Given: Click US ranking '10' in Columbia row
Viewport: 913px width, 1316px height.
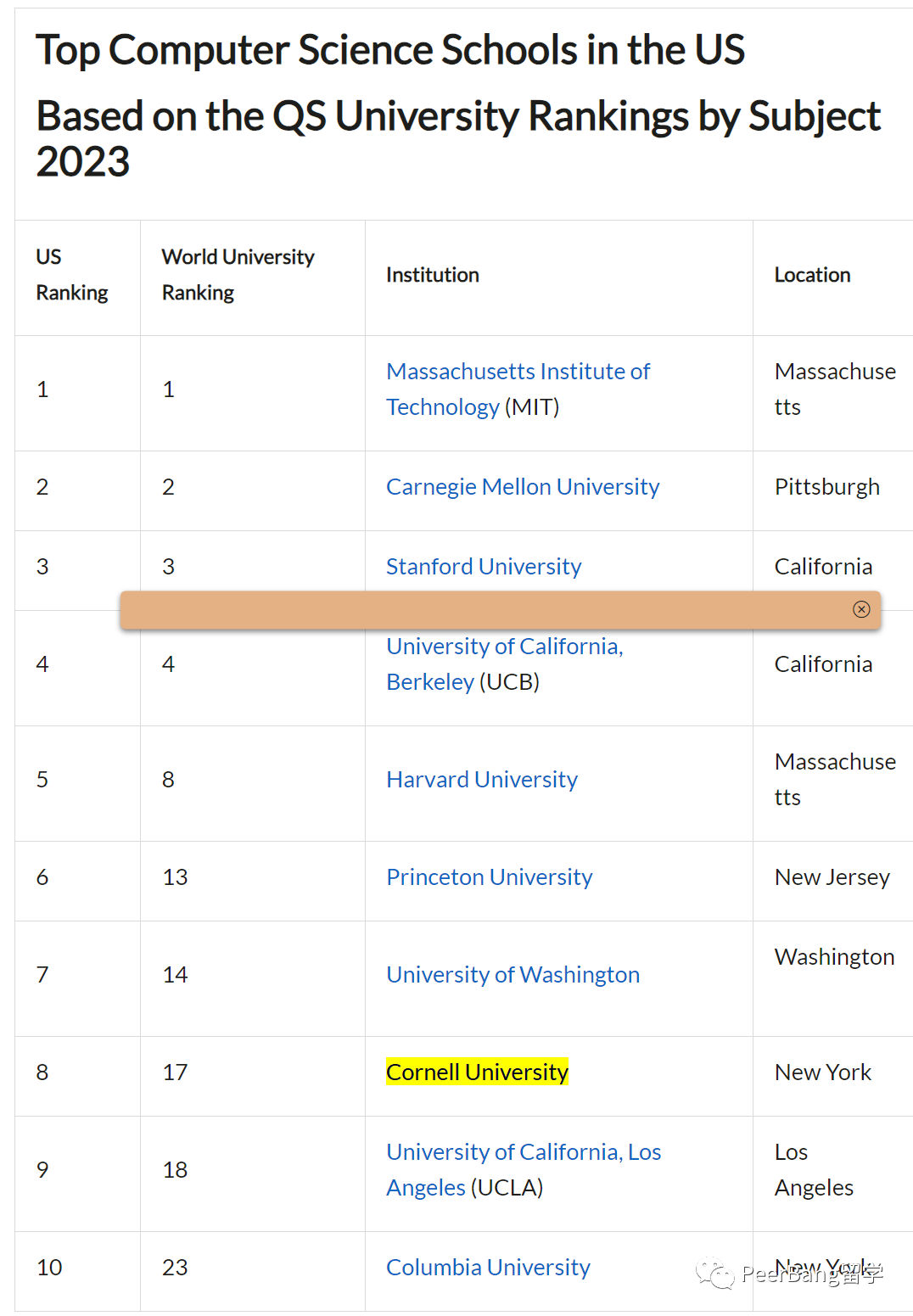Looking at the screenshot, I should [x=49, y=1268].
